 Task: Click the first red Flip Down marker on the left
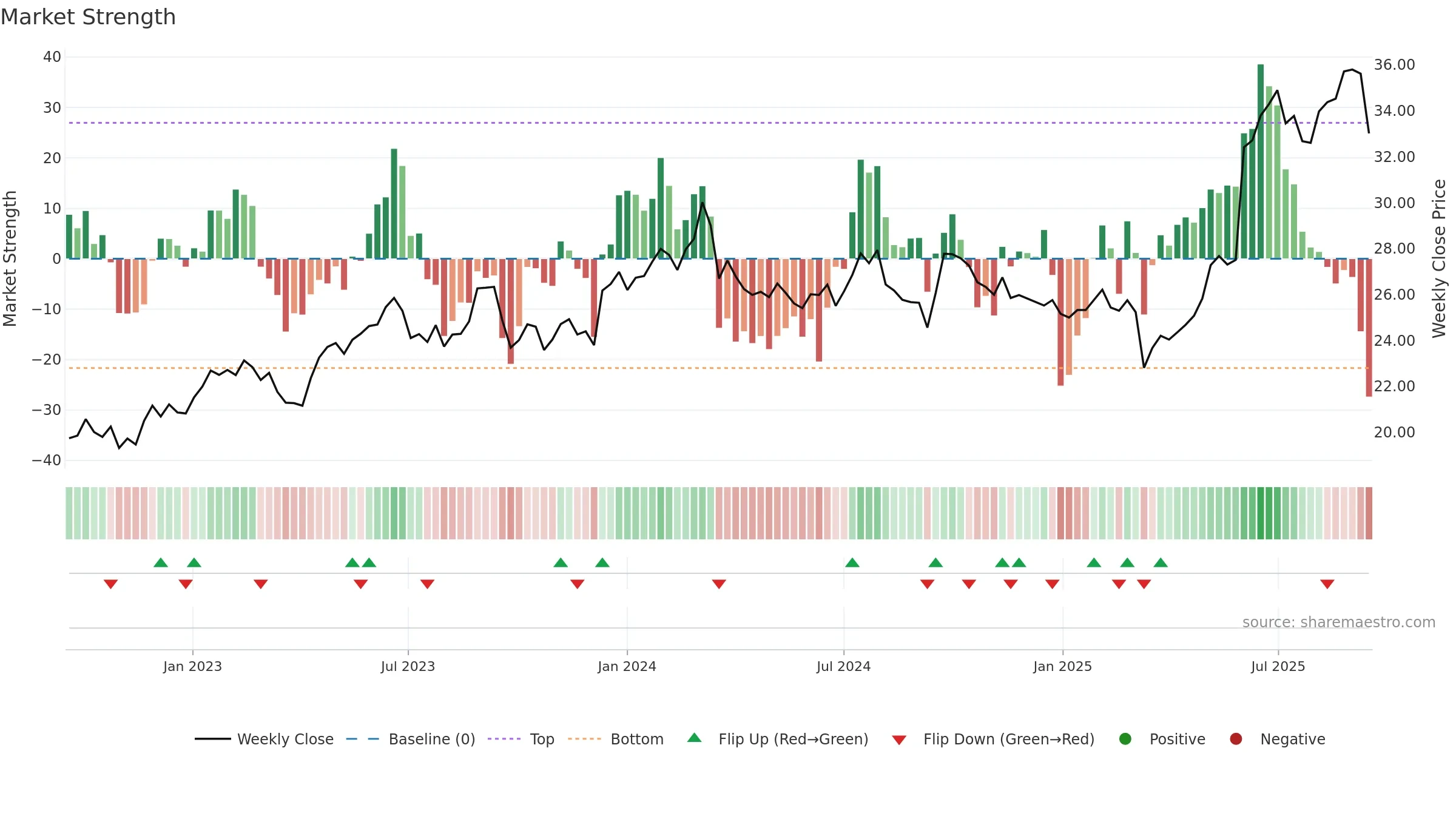tap(110, 584)
